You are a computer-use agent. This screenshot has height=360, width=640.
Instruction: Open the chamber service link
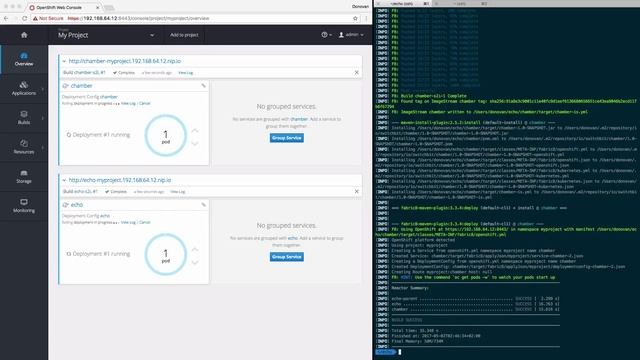[x=82, y=86]
